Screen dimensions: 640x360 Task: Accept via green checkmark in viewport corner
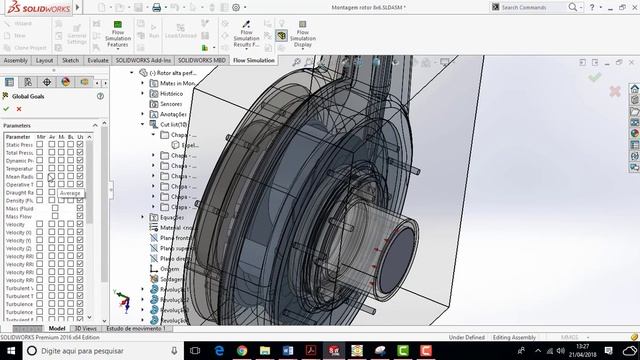pos(595,77)
